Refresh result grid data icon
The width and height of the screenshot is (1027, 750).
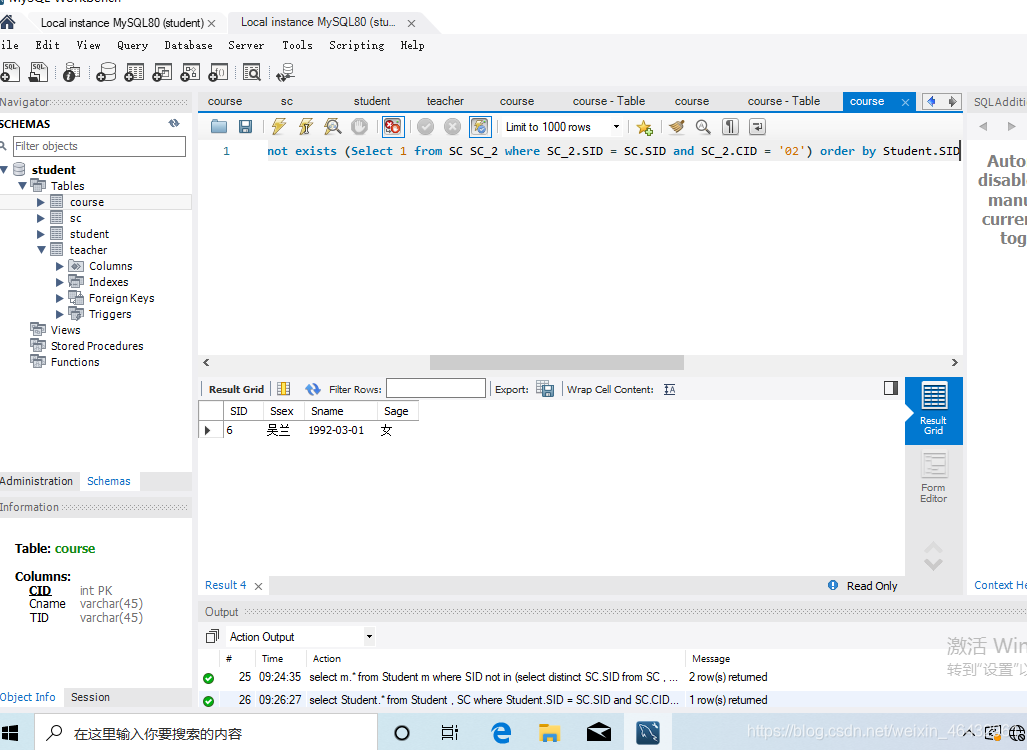(312, 389)
